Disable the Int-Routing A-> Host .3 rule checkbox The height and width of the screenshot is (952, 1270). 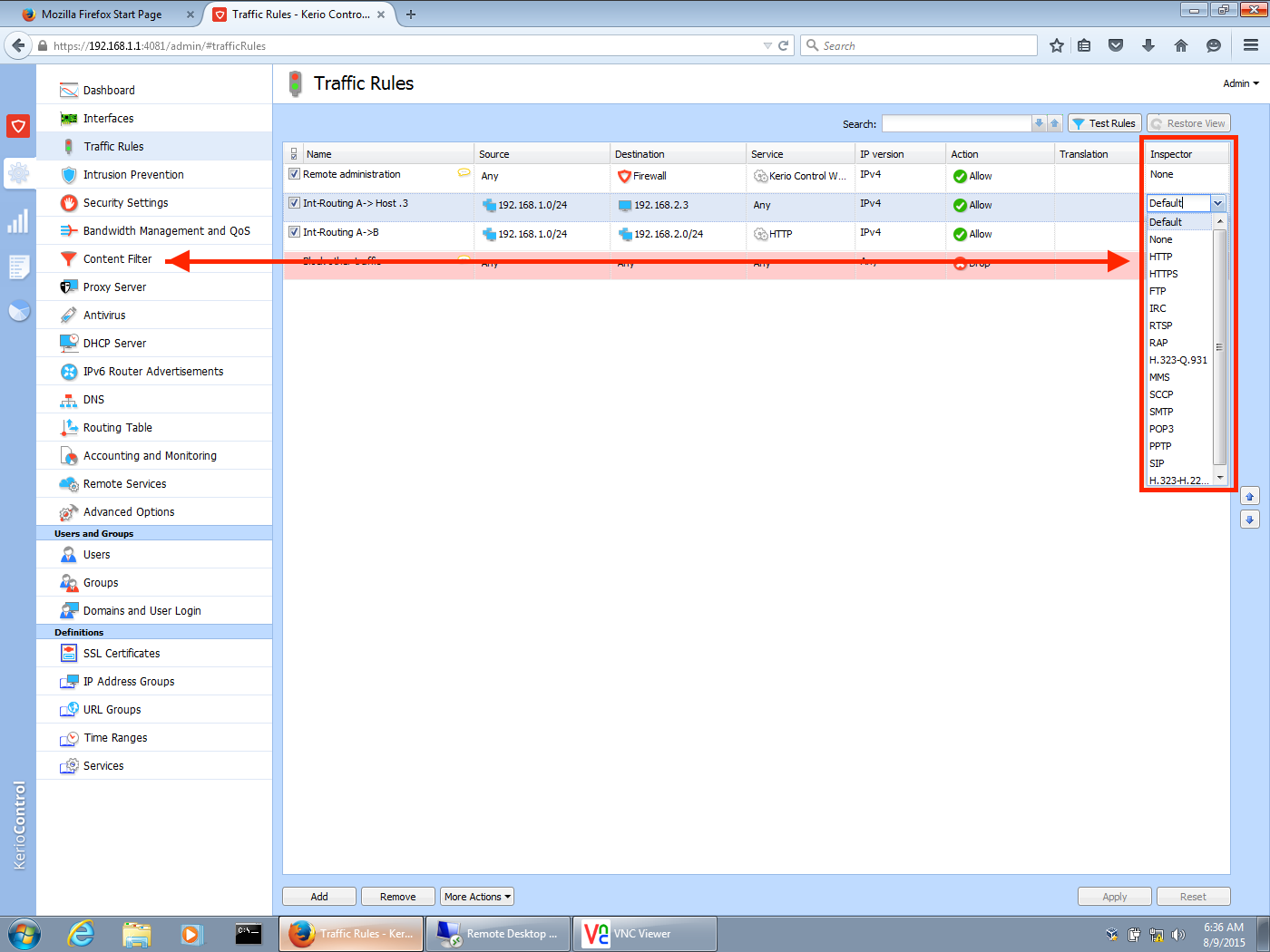(x=294, y=203)
